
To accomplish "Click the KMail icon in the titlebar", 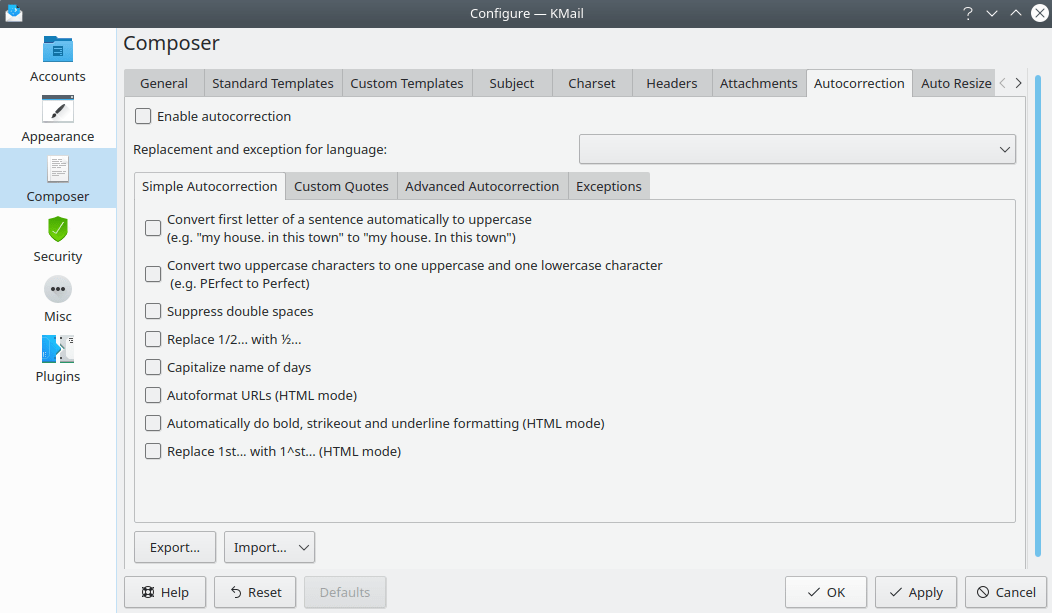I will 14,13.
